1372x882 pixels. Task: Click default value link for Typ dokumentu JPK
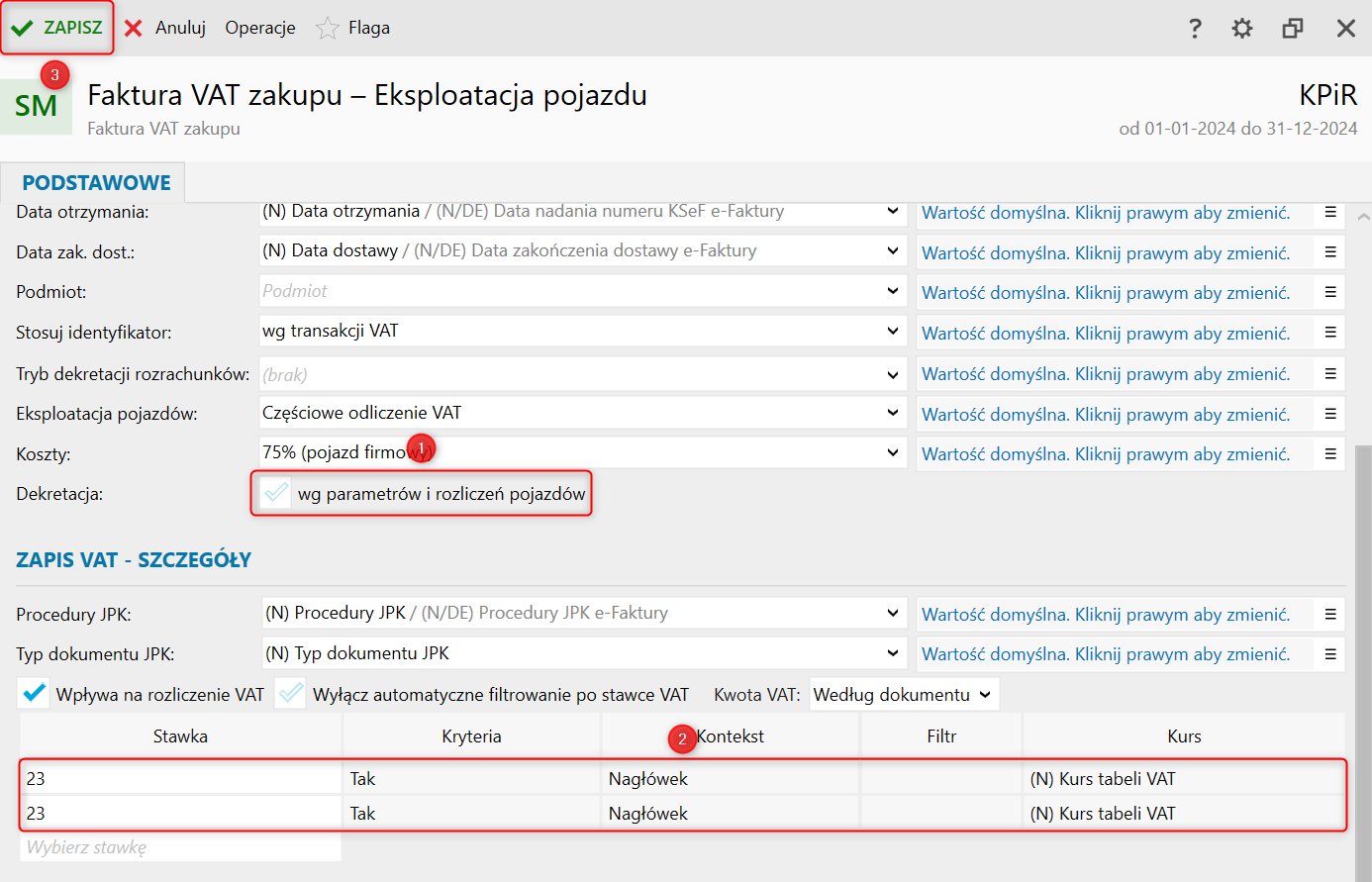pos(1106,654)
